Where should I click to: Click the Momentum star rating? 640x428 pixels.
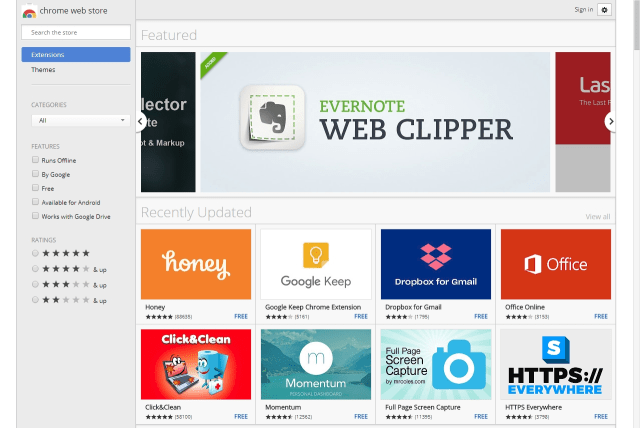(x=279, y=417)
